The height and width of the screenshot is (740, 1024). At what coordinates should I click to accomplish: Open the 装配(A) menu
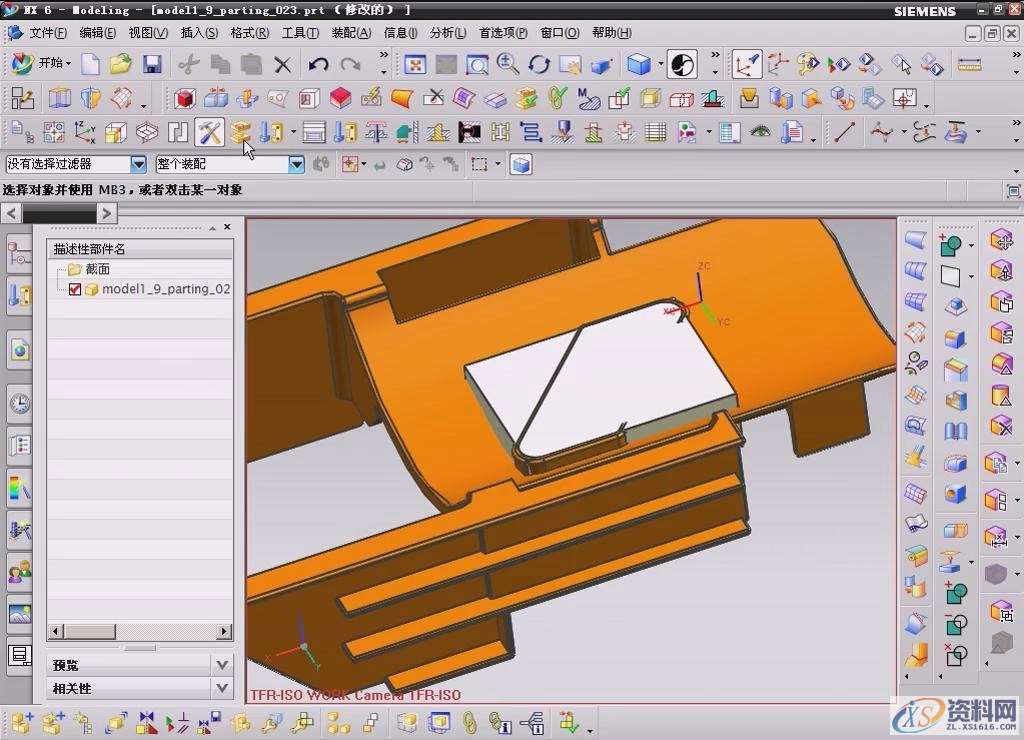coord(351,33)
